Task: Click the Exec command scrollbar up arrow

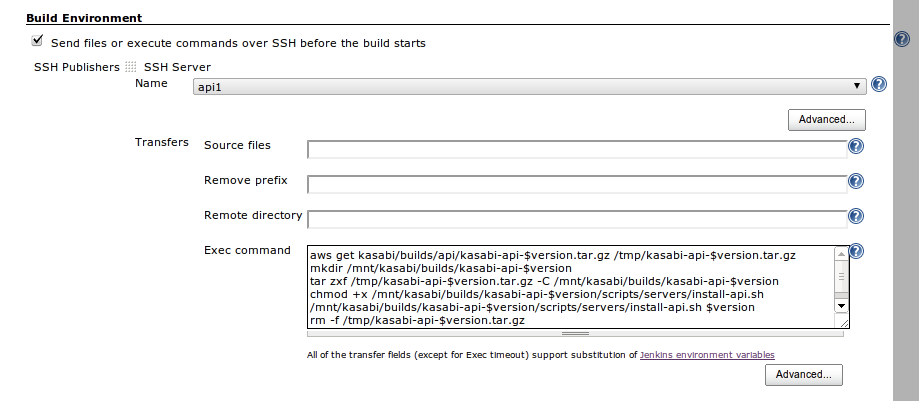Action: [841, 253]
